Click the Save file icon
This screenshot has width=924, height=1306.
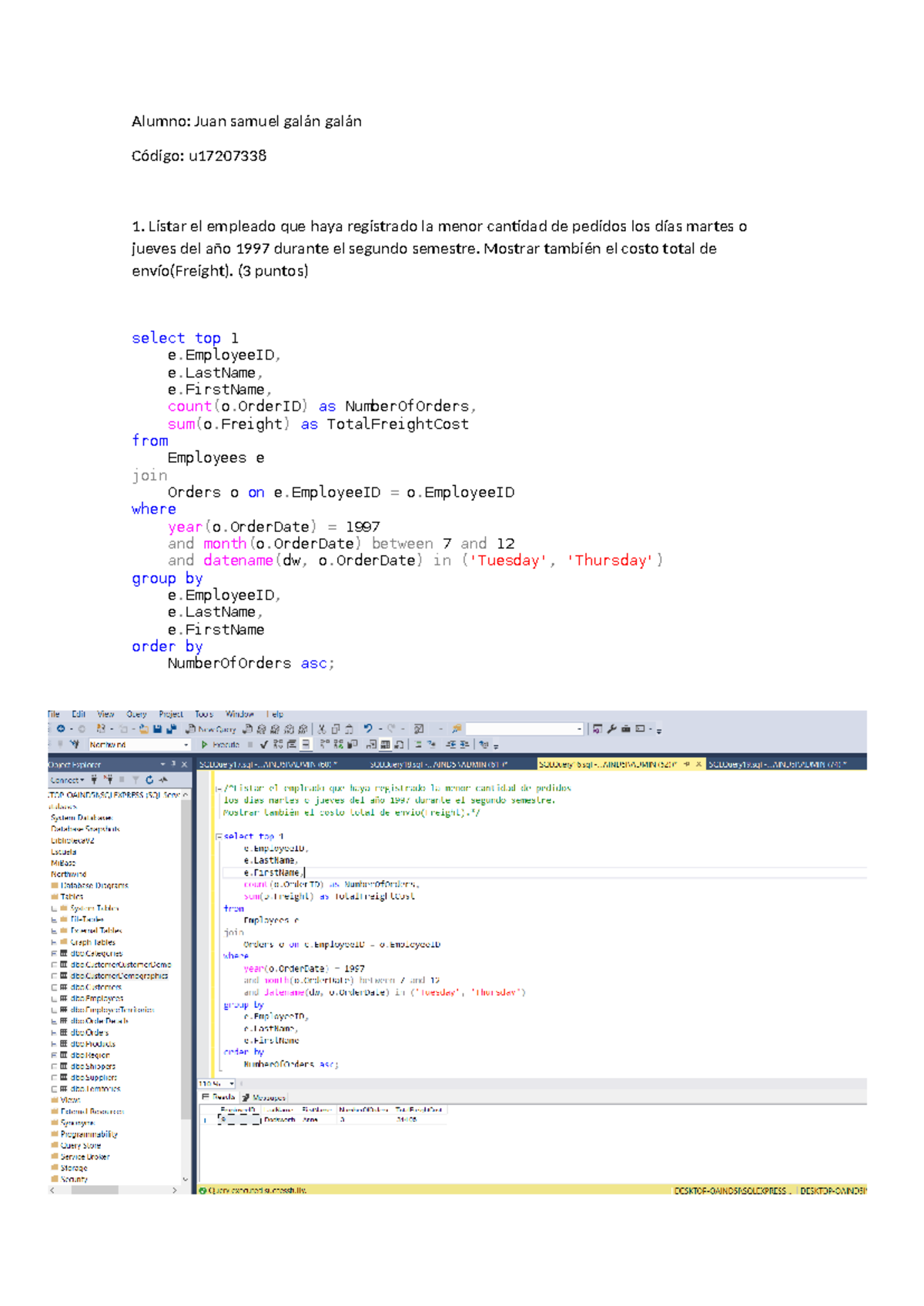[157, 728]
